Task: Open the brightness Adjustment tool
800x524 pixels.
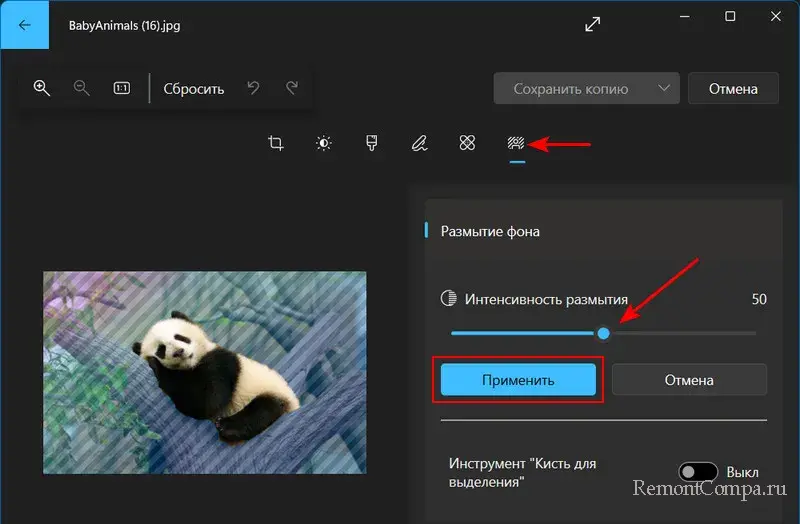Action: 324,144
